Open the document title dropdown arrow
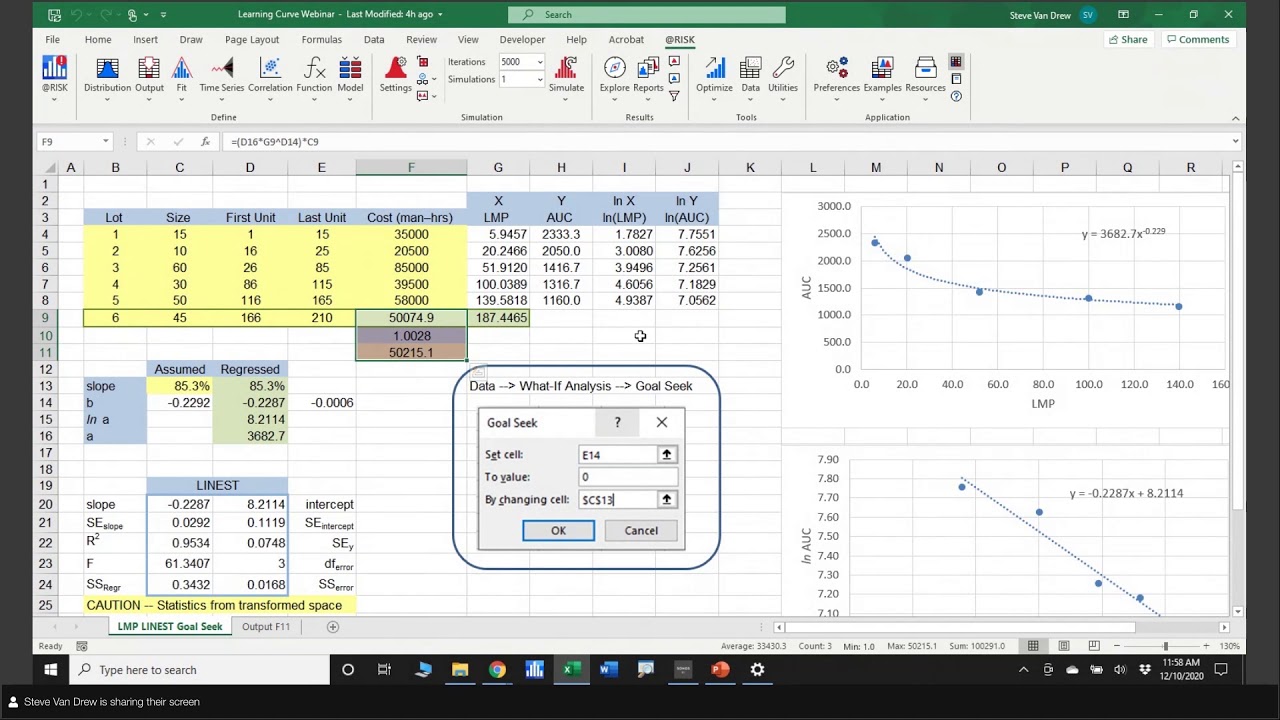 (x=440, y=15)
